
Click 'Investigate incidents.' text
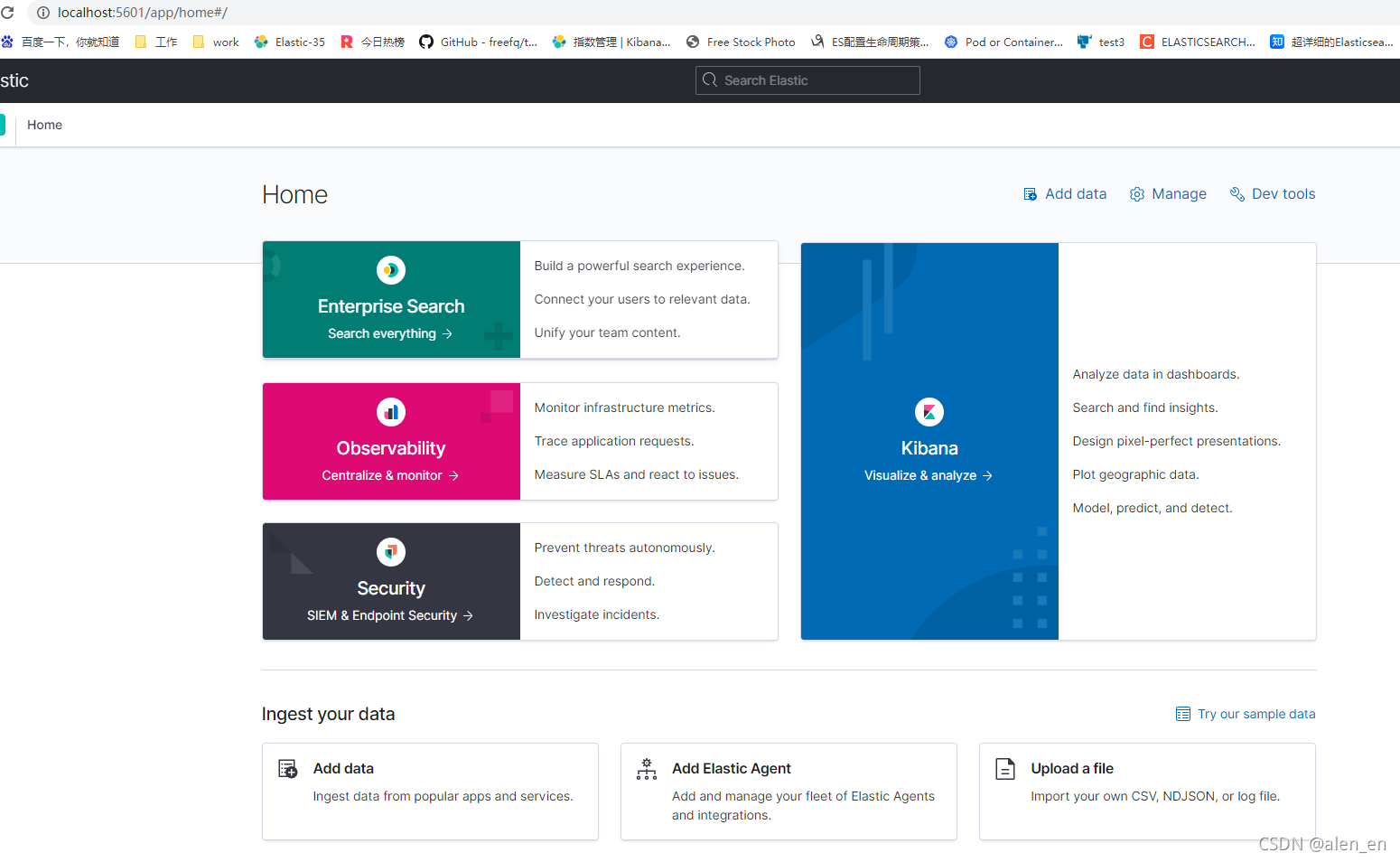(x=597, y=614)
